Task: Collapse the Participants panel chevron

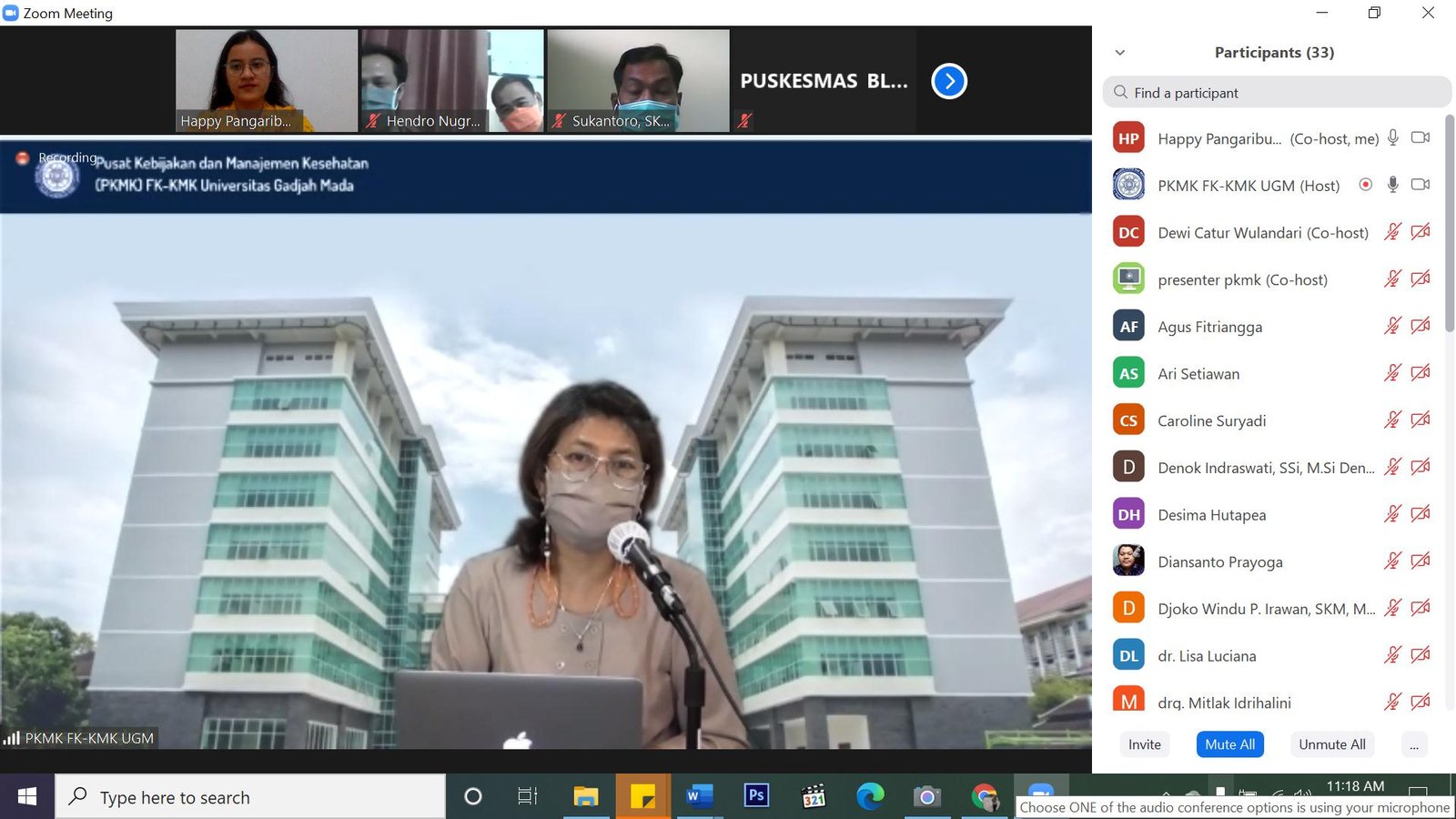Action: pos(1120,53)
